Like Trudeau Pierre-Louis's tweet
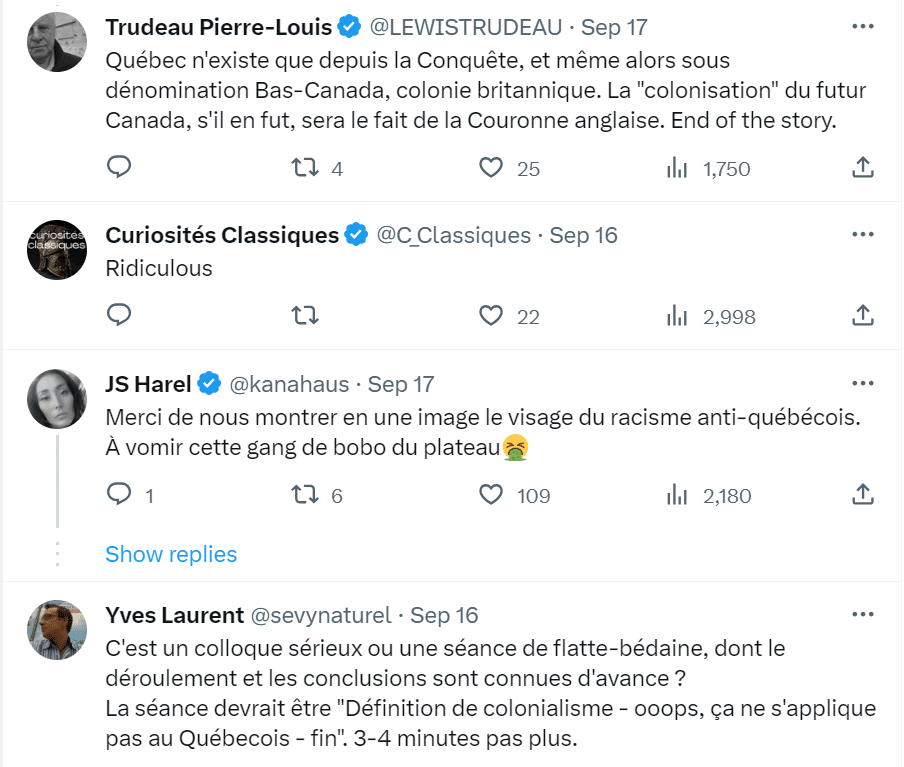Image resolution: width=904 pixels, height=767 pixels. pyautogui.click(x=491, y=168)
